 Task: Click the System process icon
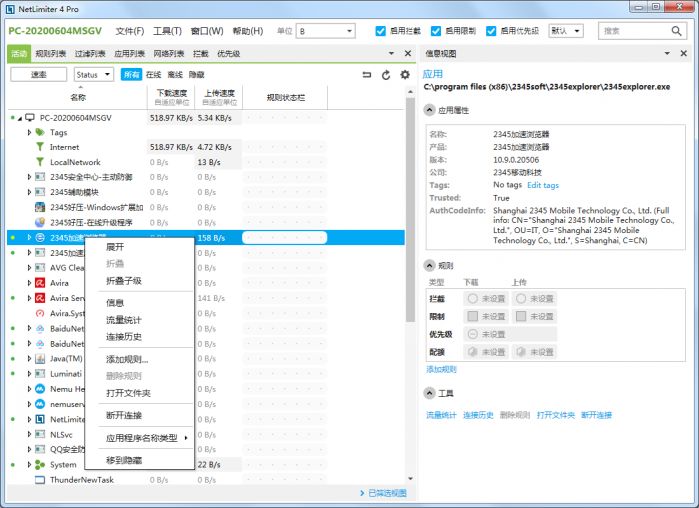tap(40, 465)
